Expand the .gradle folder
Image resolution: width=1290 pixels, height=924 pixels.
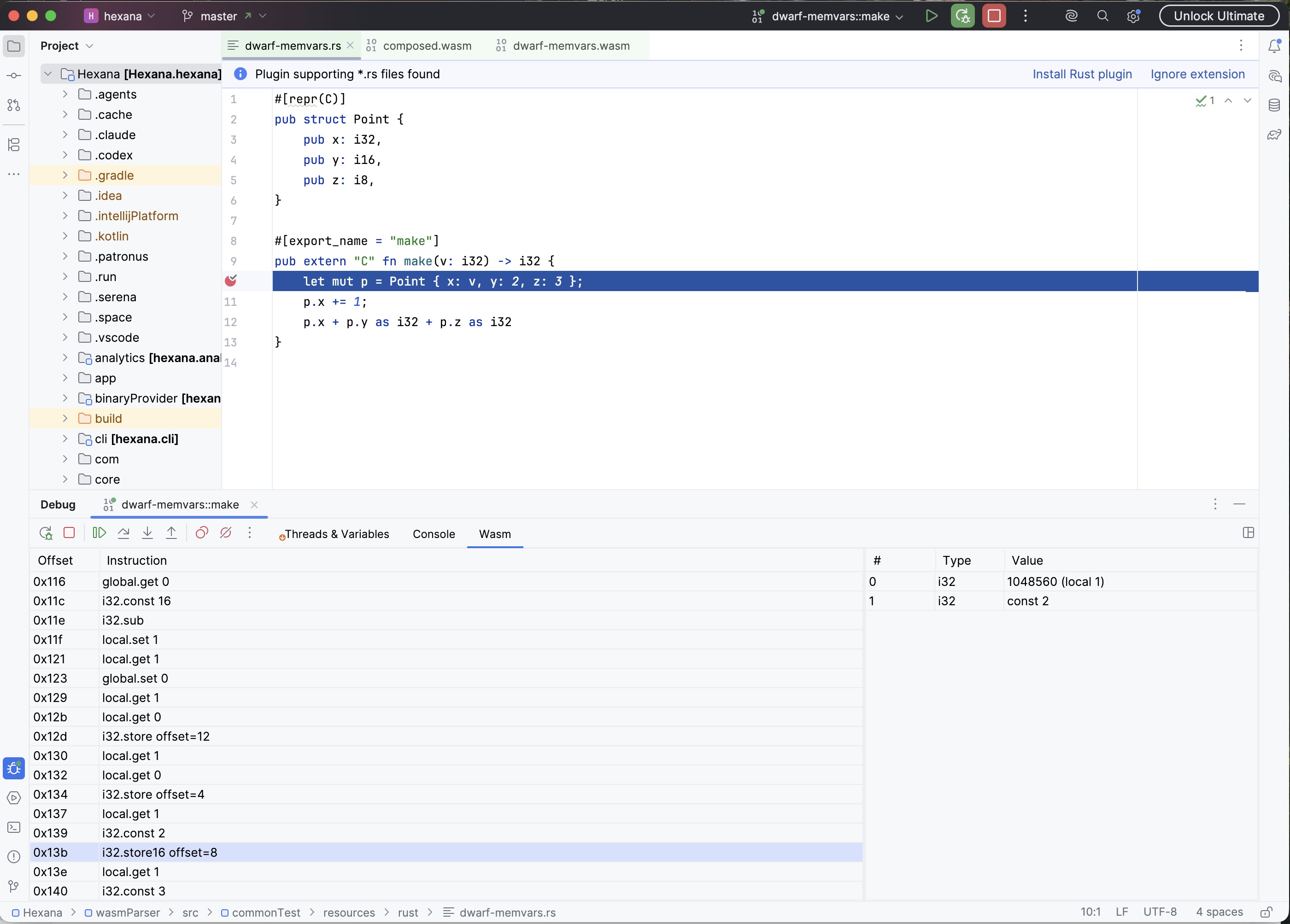click(x=65, y=175)
